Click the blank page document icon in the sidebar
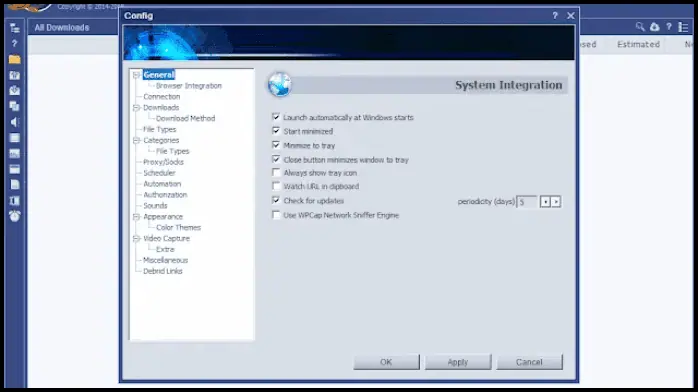This screenshot has width=698, height=392. click(14, 185)
